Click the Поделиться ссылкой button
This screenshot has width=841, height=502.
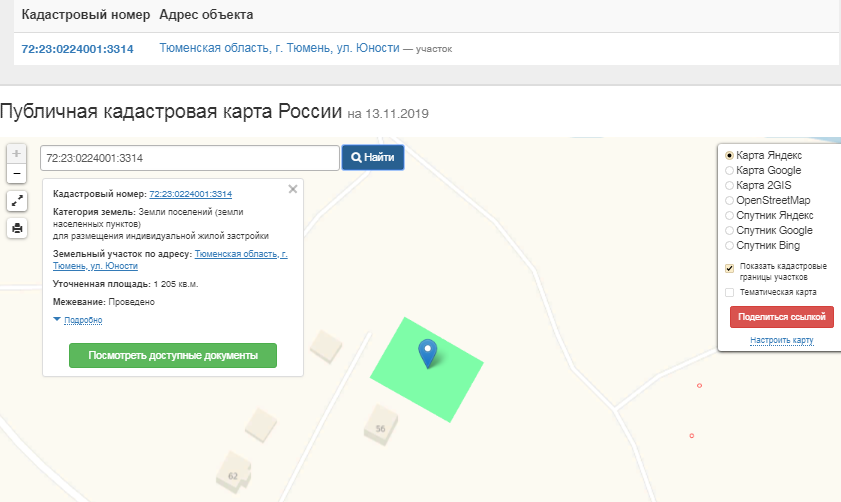781,317
